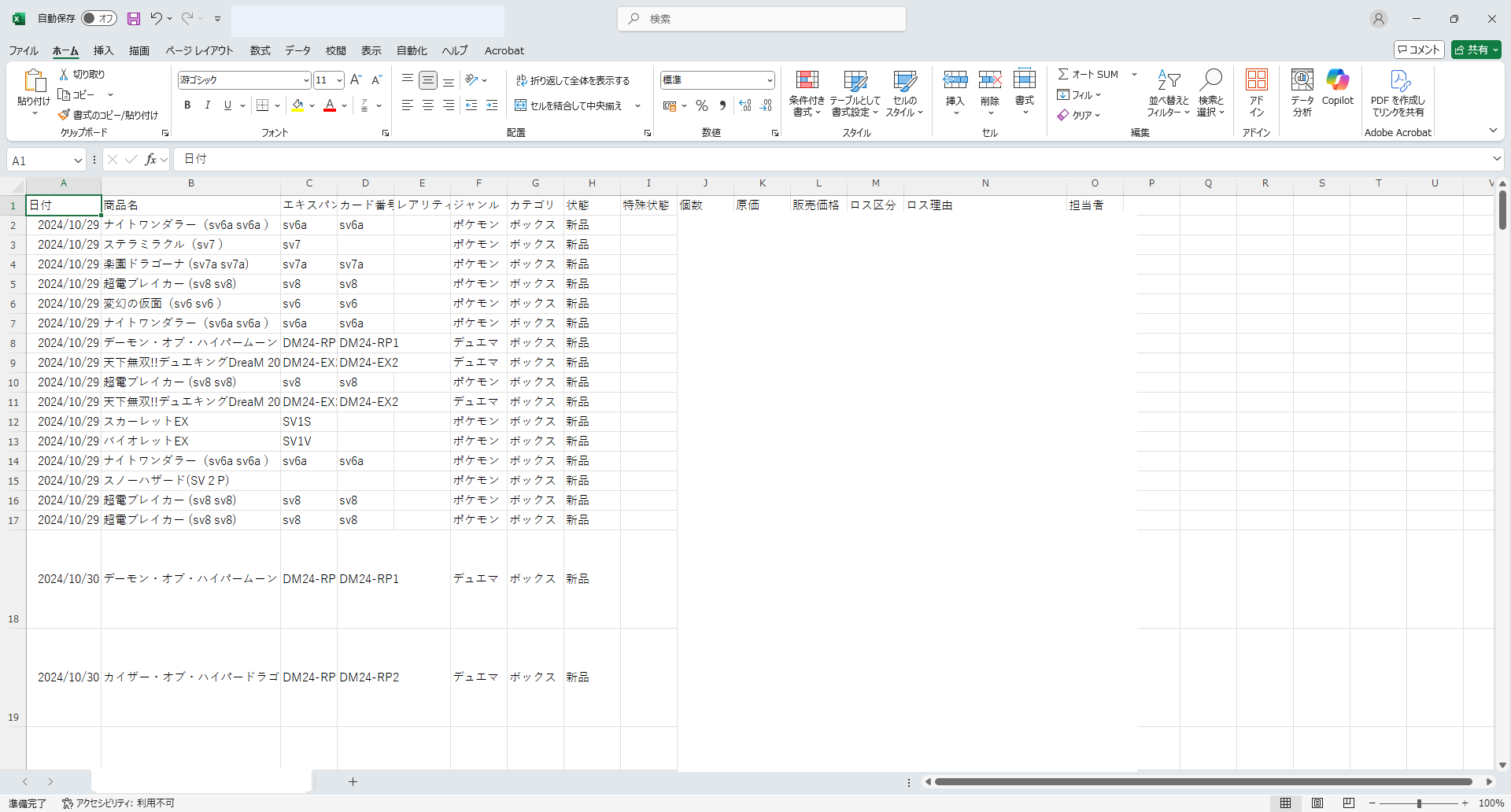Toggle the AutoSave switch
Image resolution: width=1511 pixels, height=812 pixels.
[x=99, y=18]
